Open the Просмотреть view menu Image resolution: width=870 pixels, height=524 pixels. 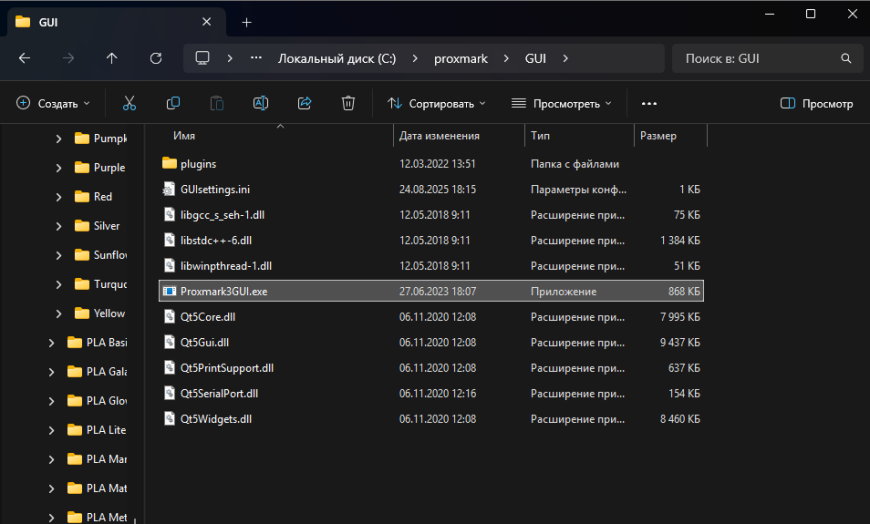point(562,103)
